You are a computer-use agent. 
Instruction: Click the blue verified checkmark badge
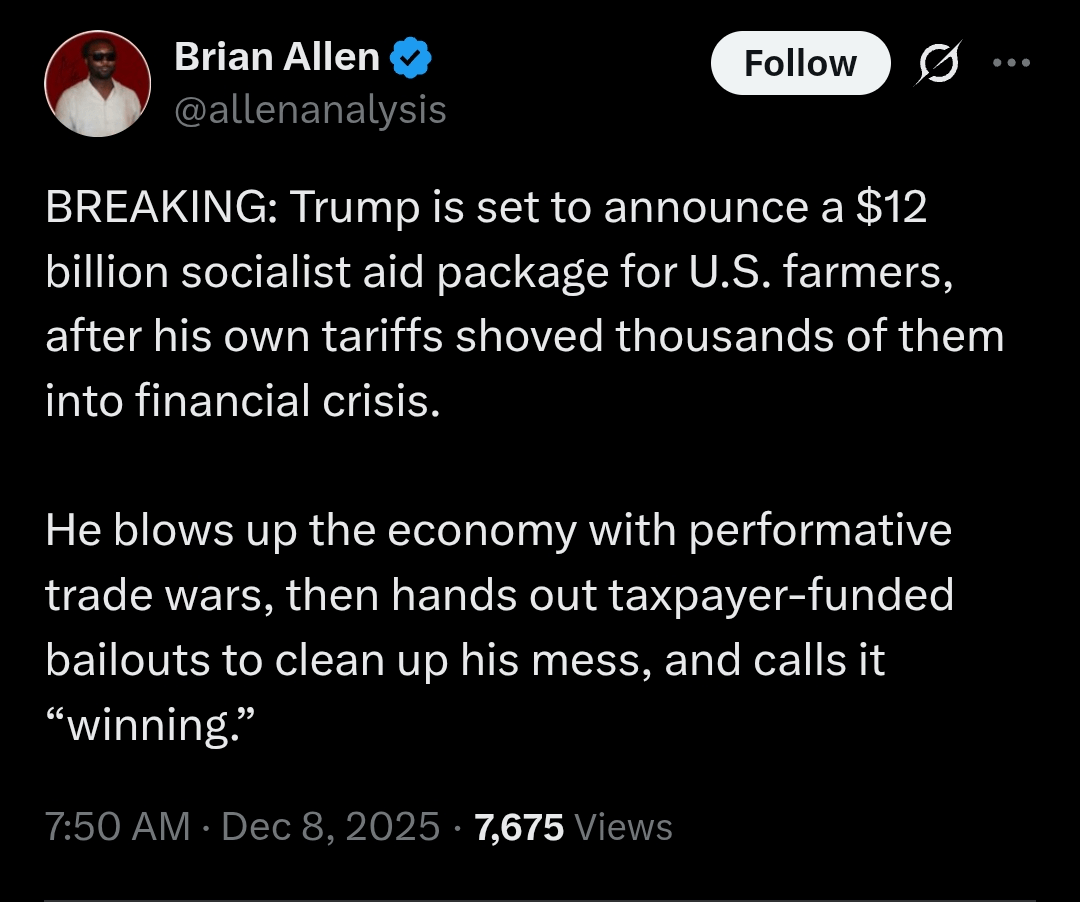[410, 59]
